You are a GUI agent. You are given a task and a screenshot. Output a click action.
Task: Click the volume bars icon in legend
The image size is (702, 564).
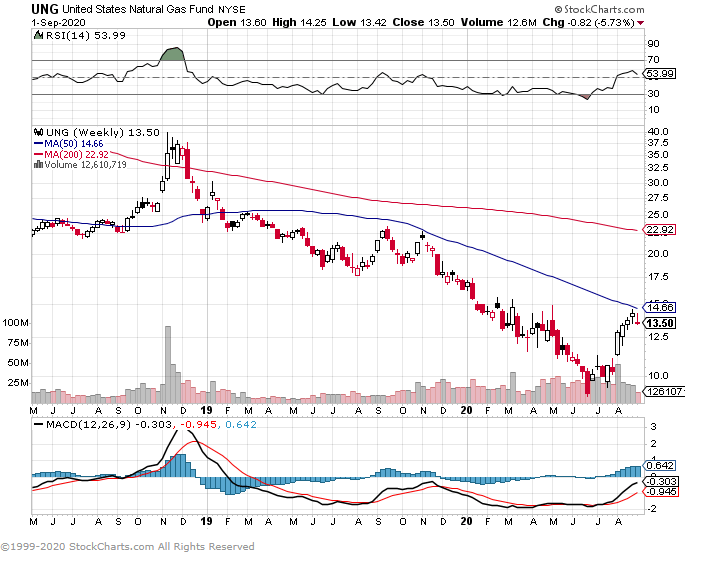click(x=39, y=165)
